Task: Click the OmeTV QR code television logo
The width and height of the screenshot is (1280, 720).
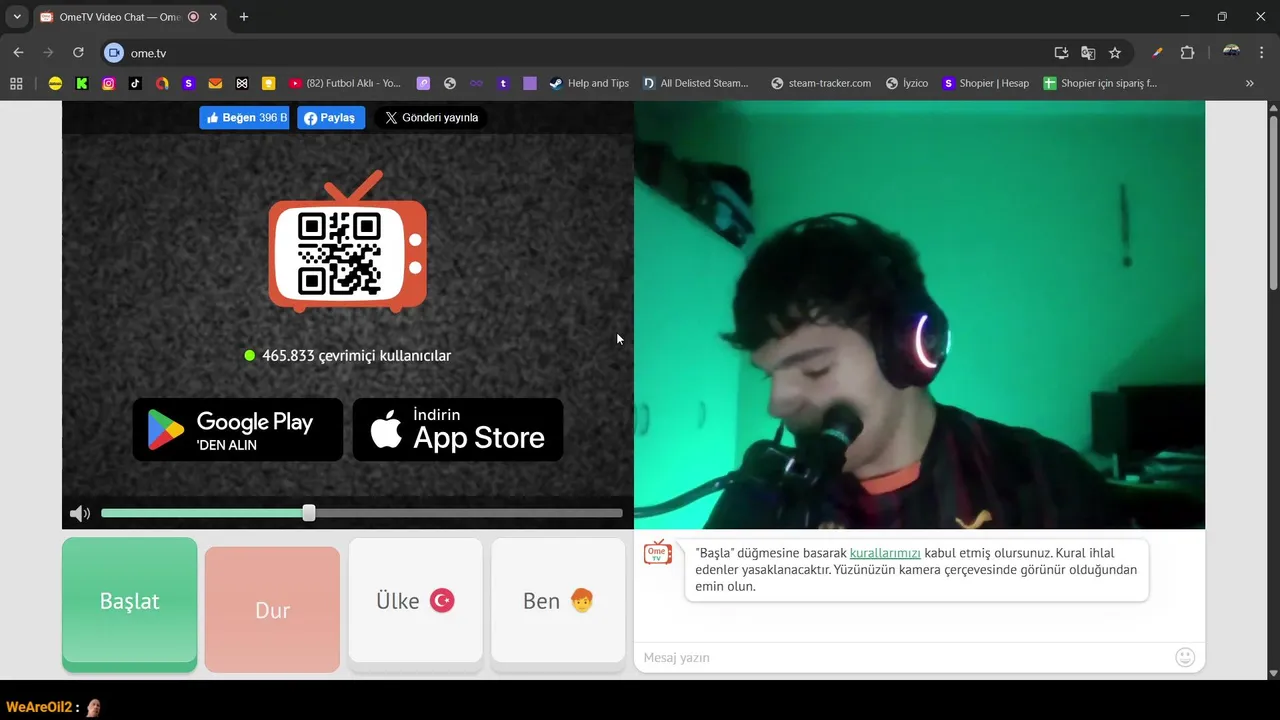Action: 347,243
